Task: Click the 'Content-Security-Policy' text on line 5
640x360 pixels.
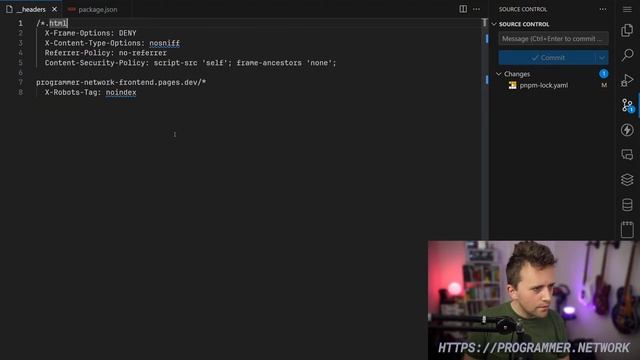Action: coord(95,63)
